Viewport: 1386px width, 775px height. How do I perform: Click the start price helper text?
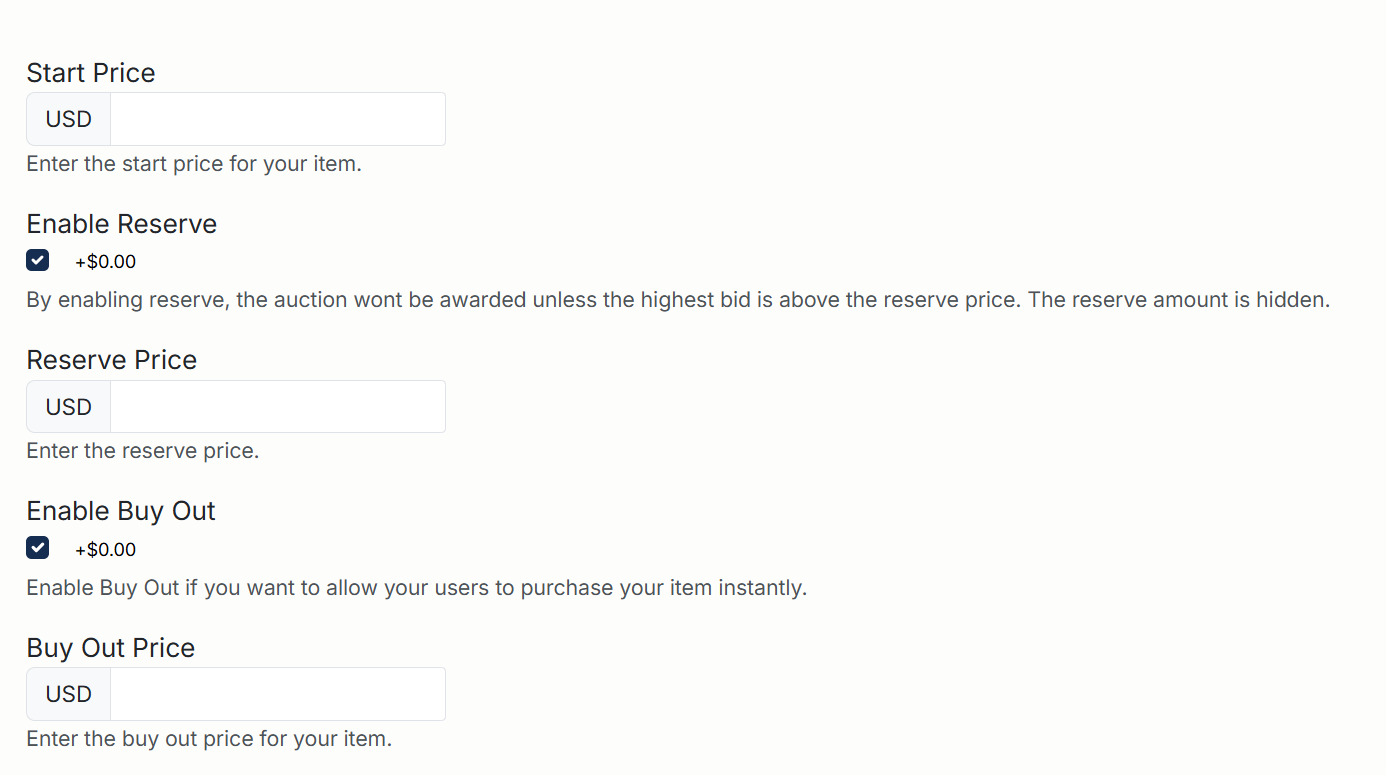click(193, 163)
